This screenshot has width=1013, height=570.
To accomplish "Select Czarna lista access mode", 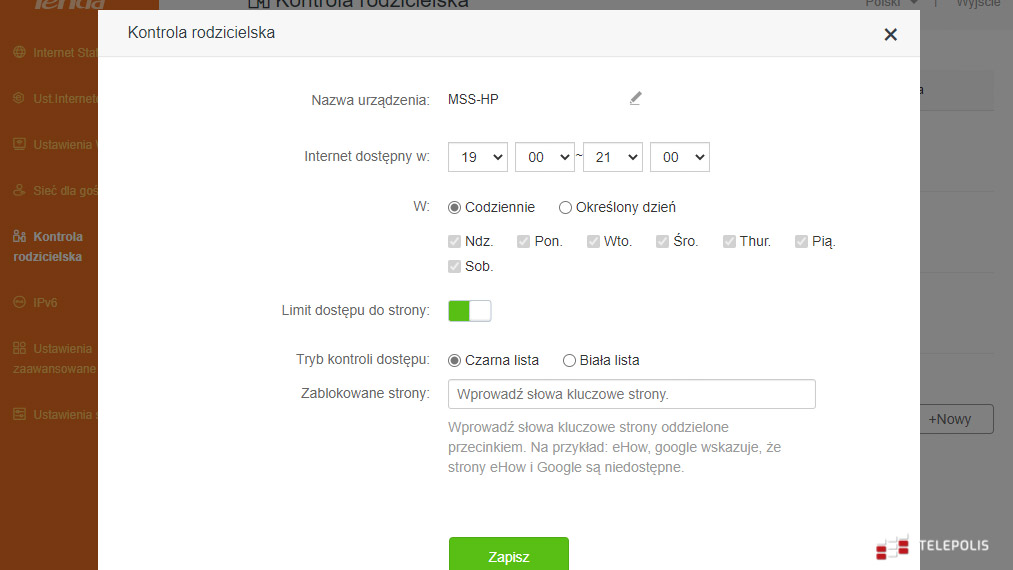I will (x=454, y=361).
